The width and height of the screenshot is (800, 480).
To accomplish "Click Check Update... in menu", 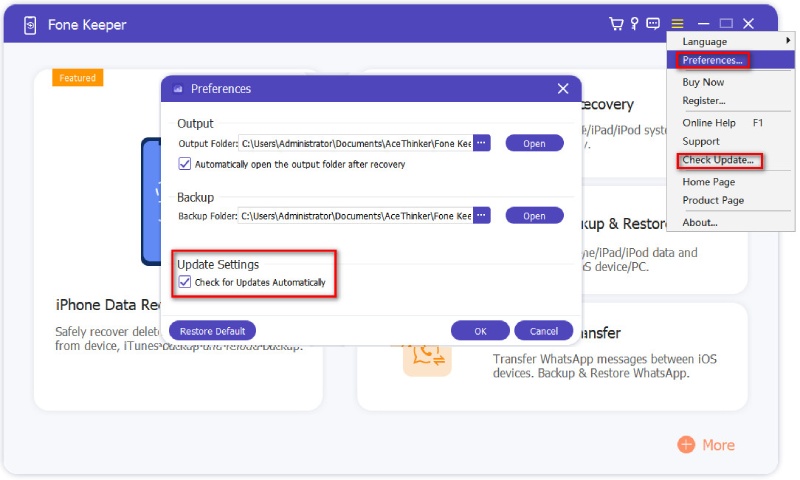I will (x=731, y=160).
